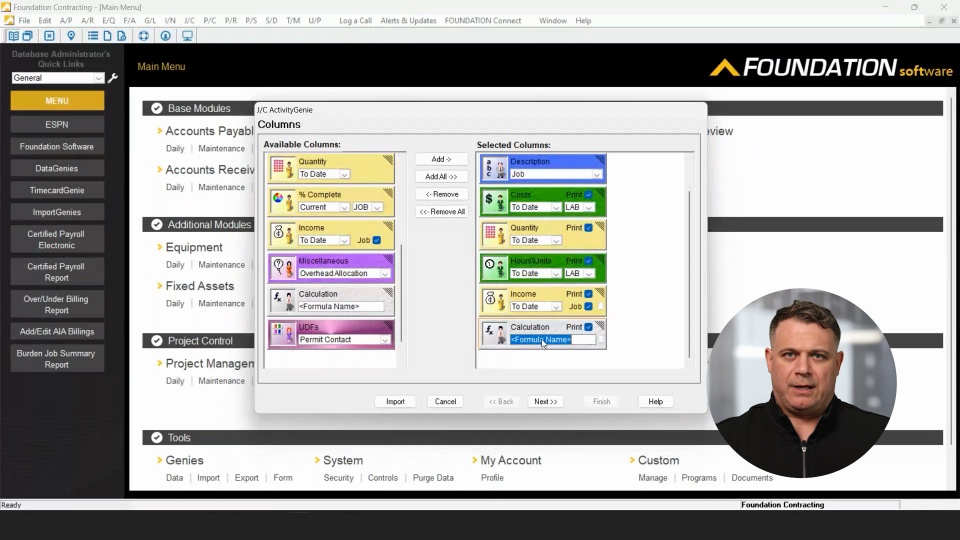
Task: Toggle Print checkbox on selected Income column
Action: [588, 294]
